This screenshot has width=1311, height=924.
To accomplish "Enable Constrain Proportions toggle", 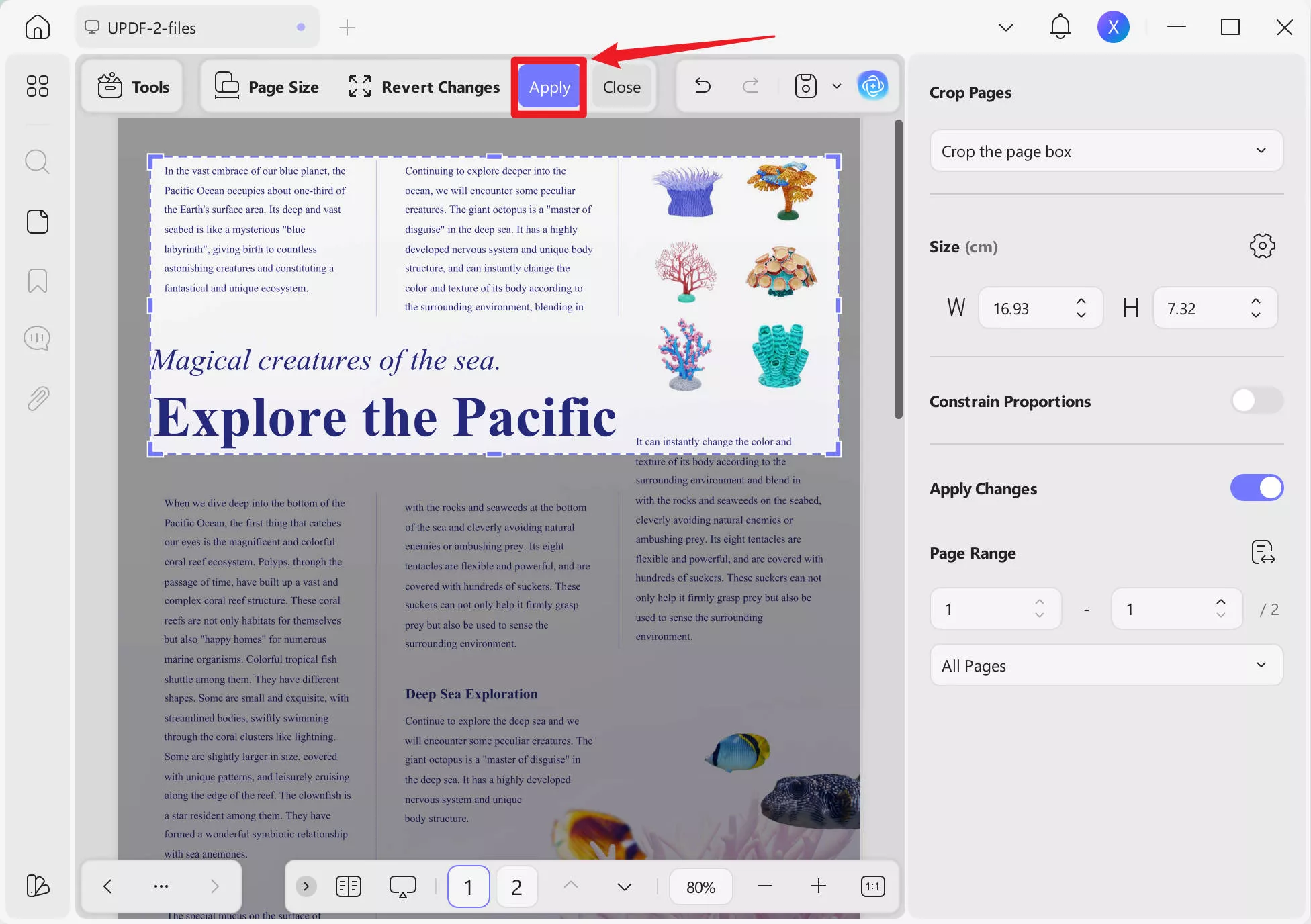I will click(1256, 401).
